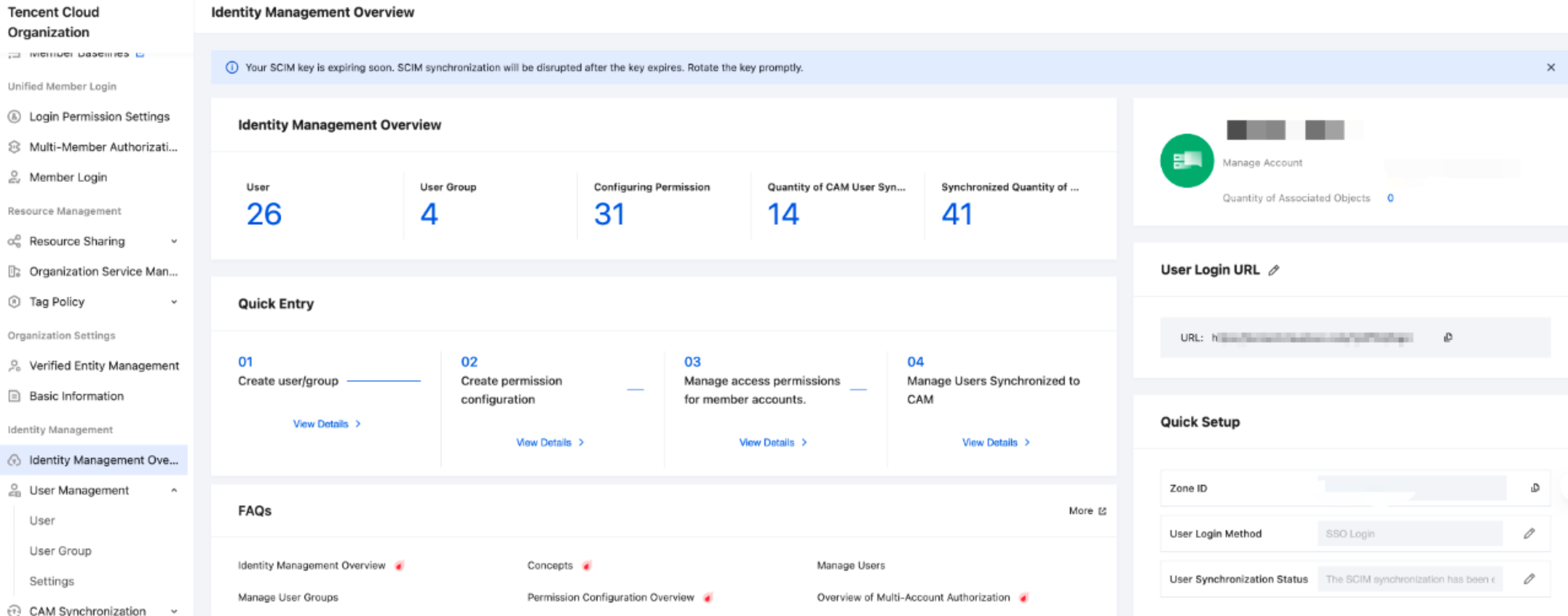Expand the Tag Policy submenu chevron
1568x616 pixels.
tap(174, 302)
